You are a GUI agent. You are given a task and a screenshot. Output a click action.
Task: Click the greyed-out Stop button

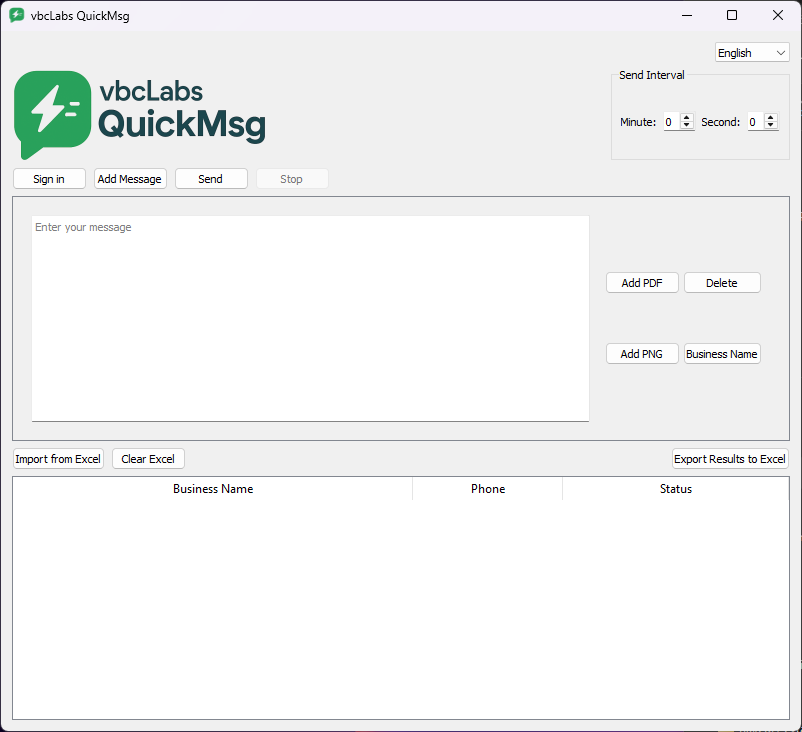292,179
